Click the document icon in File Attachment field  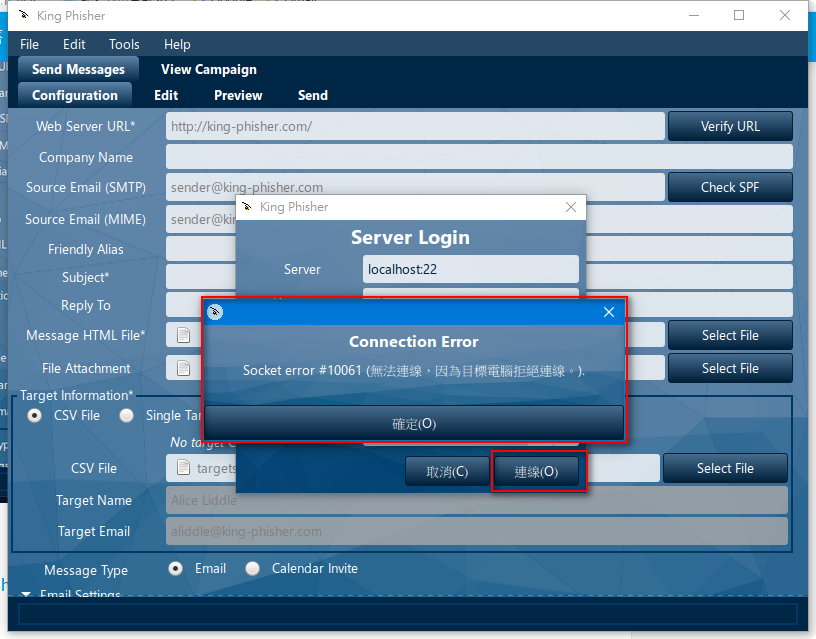pos(183,368)
